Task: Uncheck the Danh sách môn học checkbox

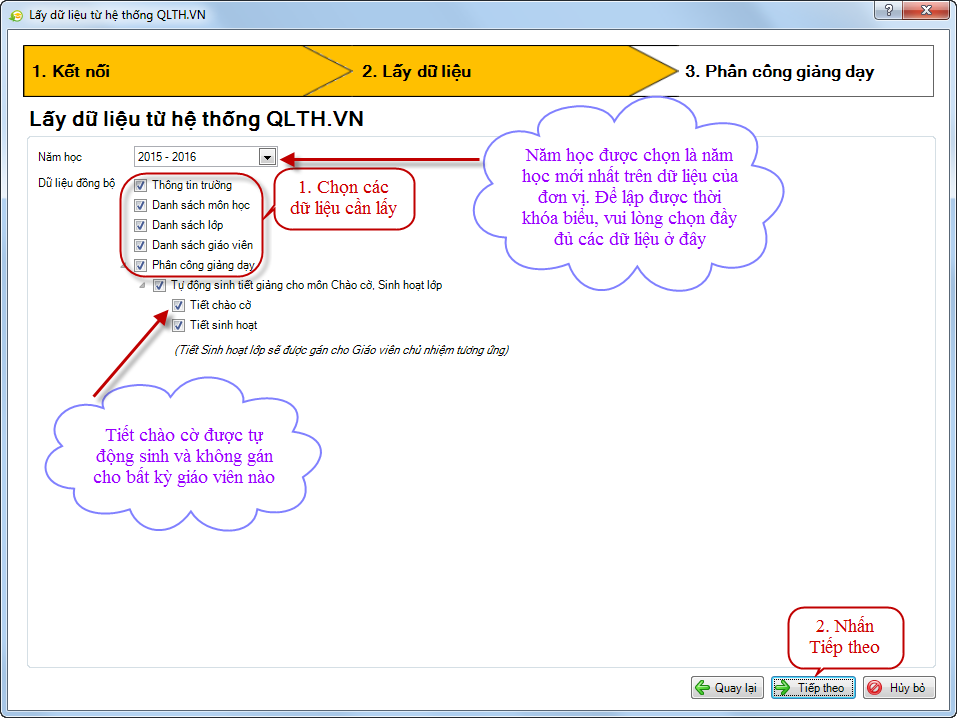Action: [x=140, y=205]
